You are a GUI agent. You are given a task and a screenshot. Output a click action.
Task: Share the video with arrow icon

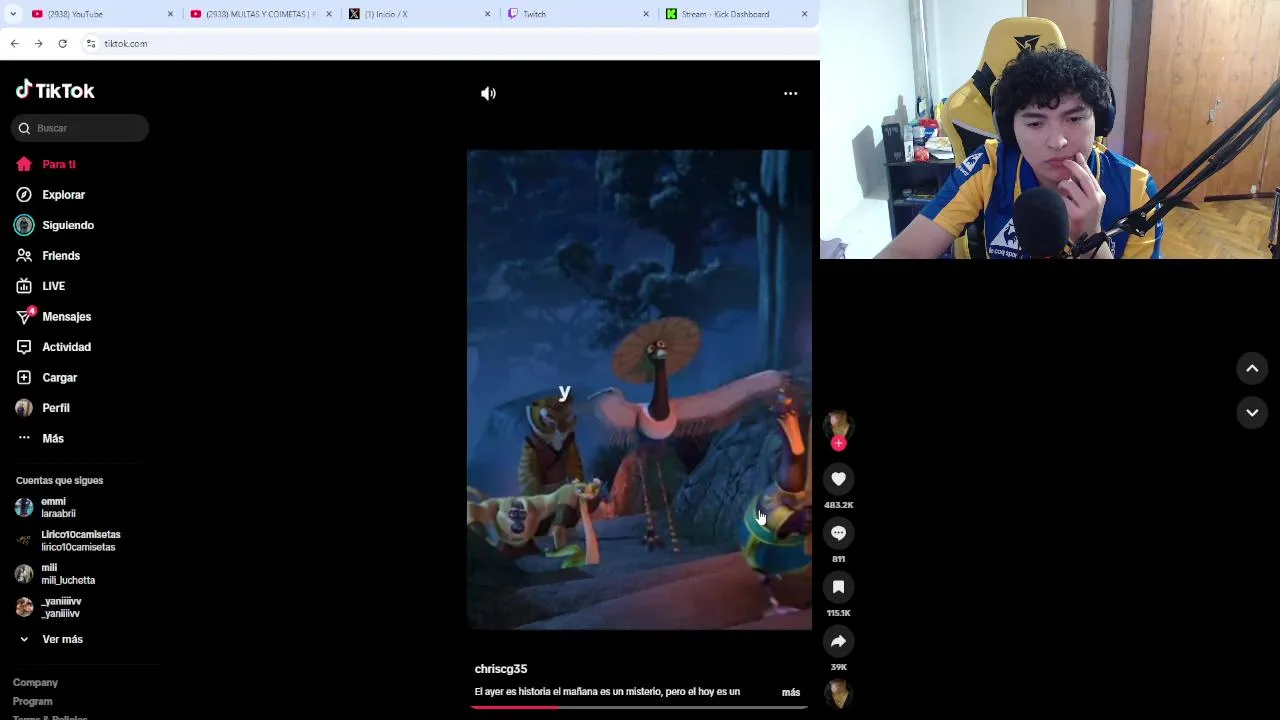tap(838, 641)
